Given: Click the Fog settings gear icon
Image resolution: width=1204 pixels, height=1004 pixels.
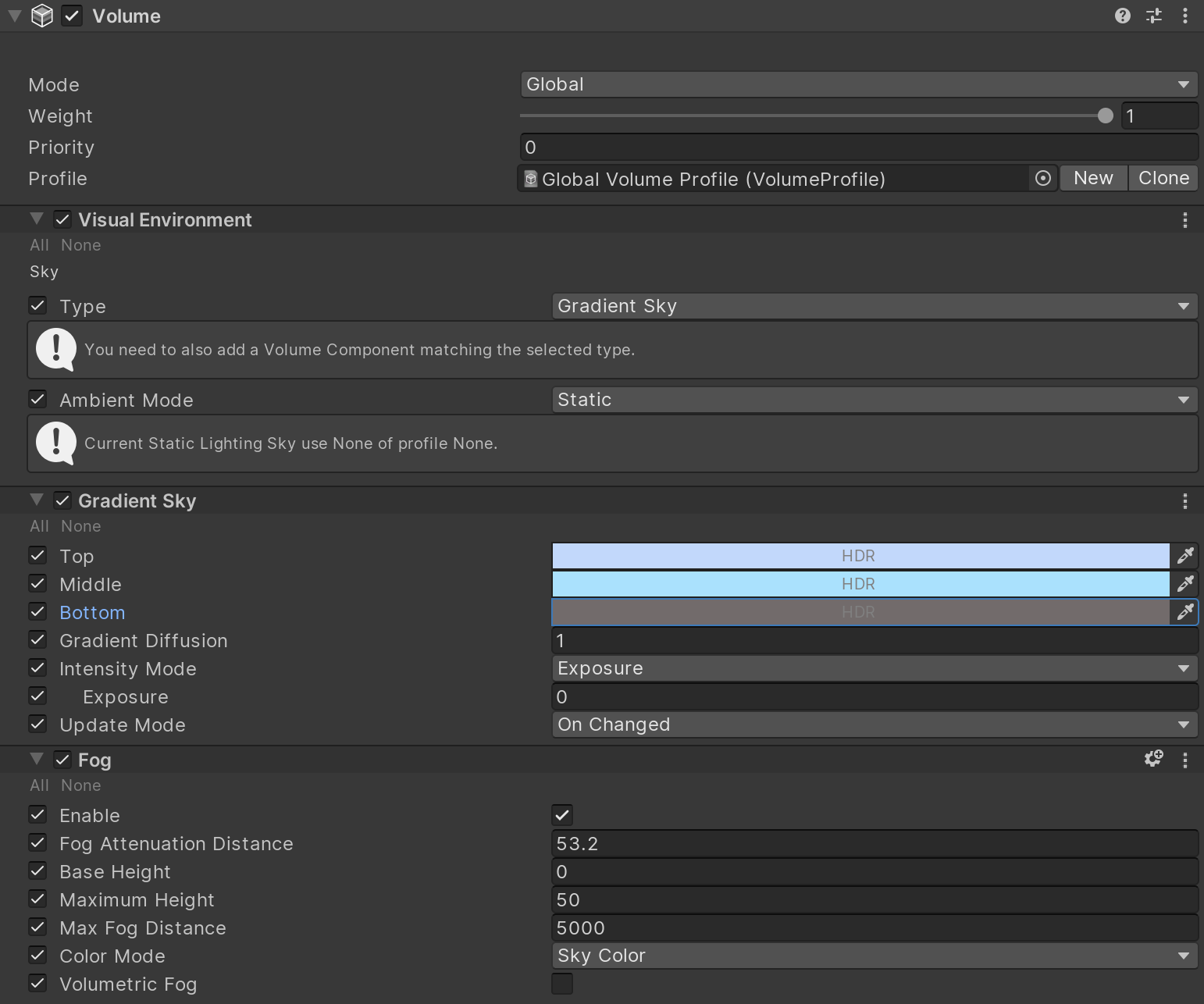Looking at the screenshot, I should (1153, 758).
